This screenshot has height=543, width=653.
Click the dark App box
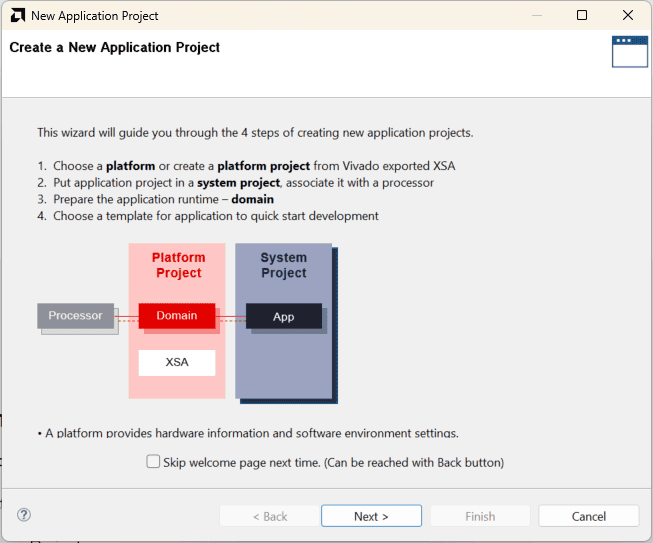(284, 317)
